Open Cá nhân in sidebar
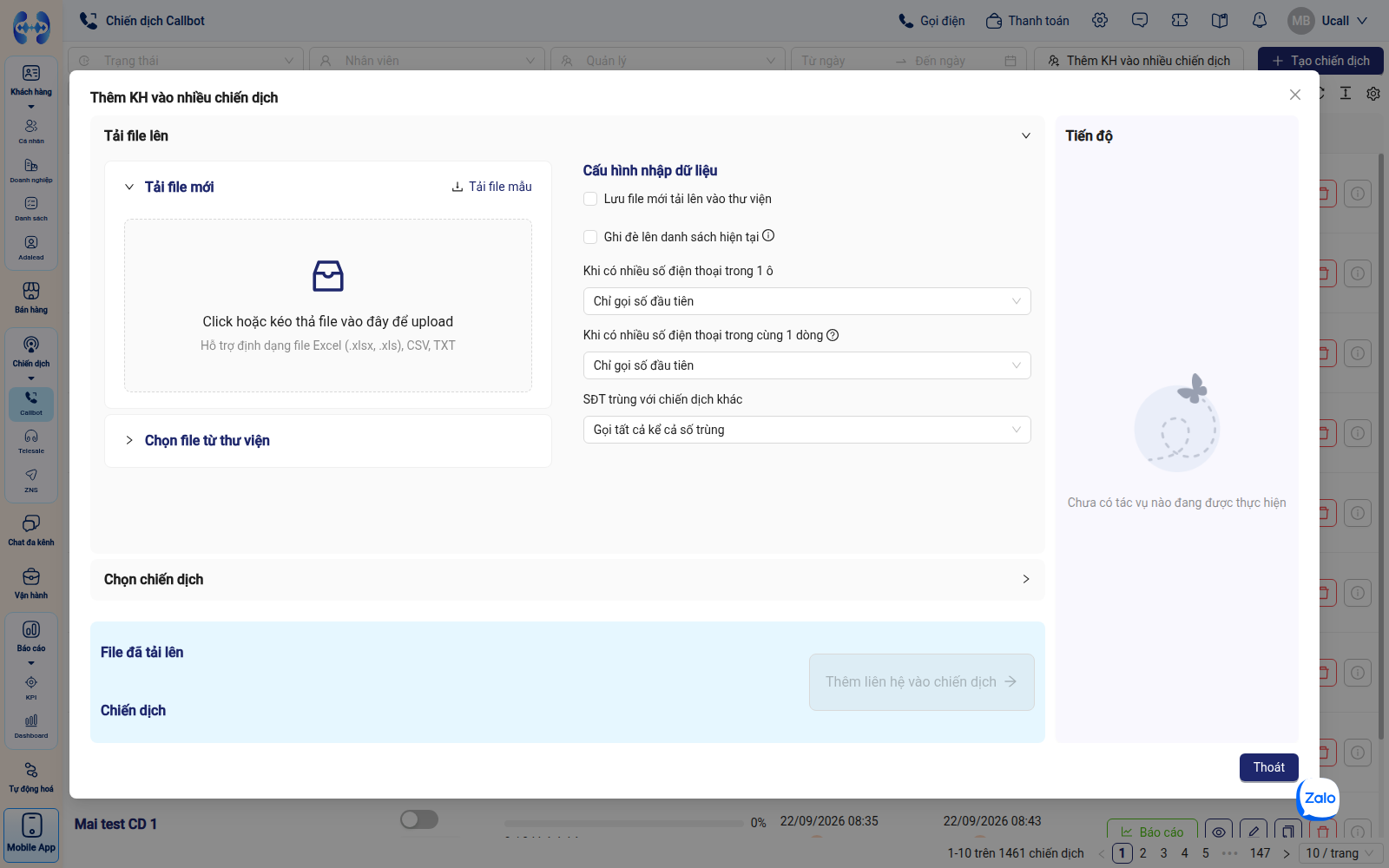 [x=31, y=131]
